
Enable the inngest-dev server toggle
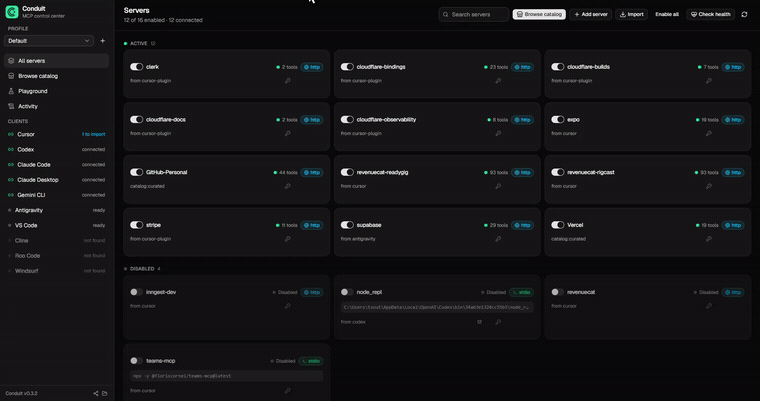coord(137,292)
